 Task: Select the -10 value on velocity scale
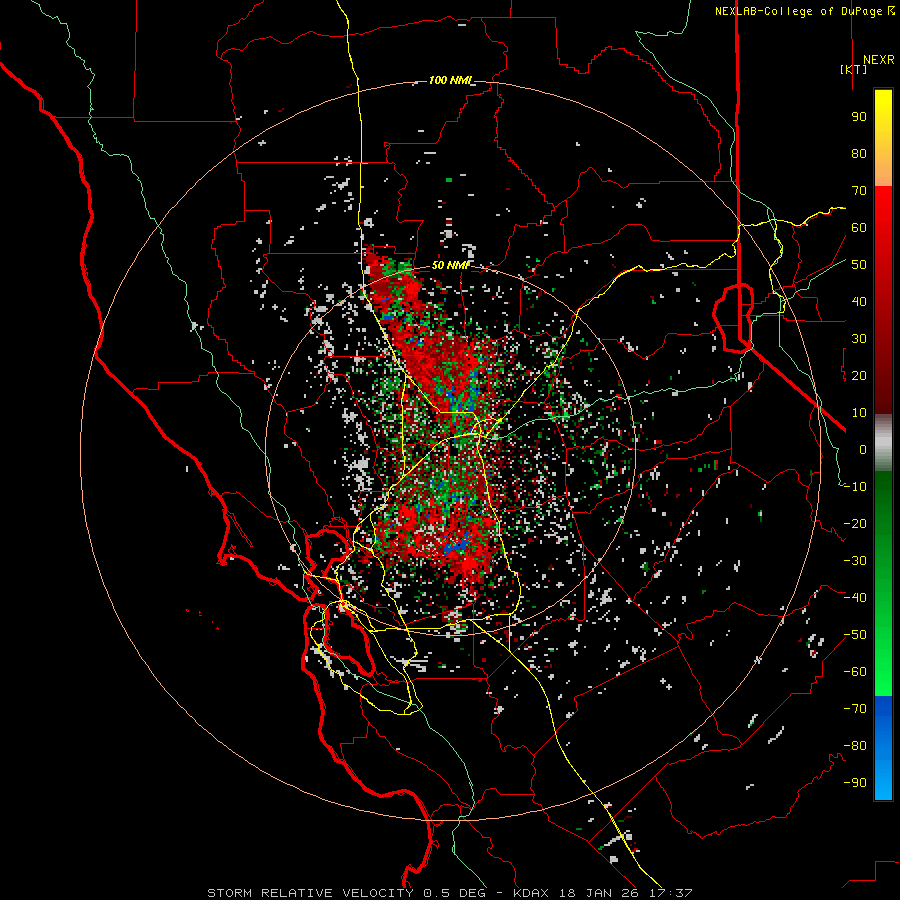click(x=855, y=487)
